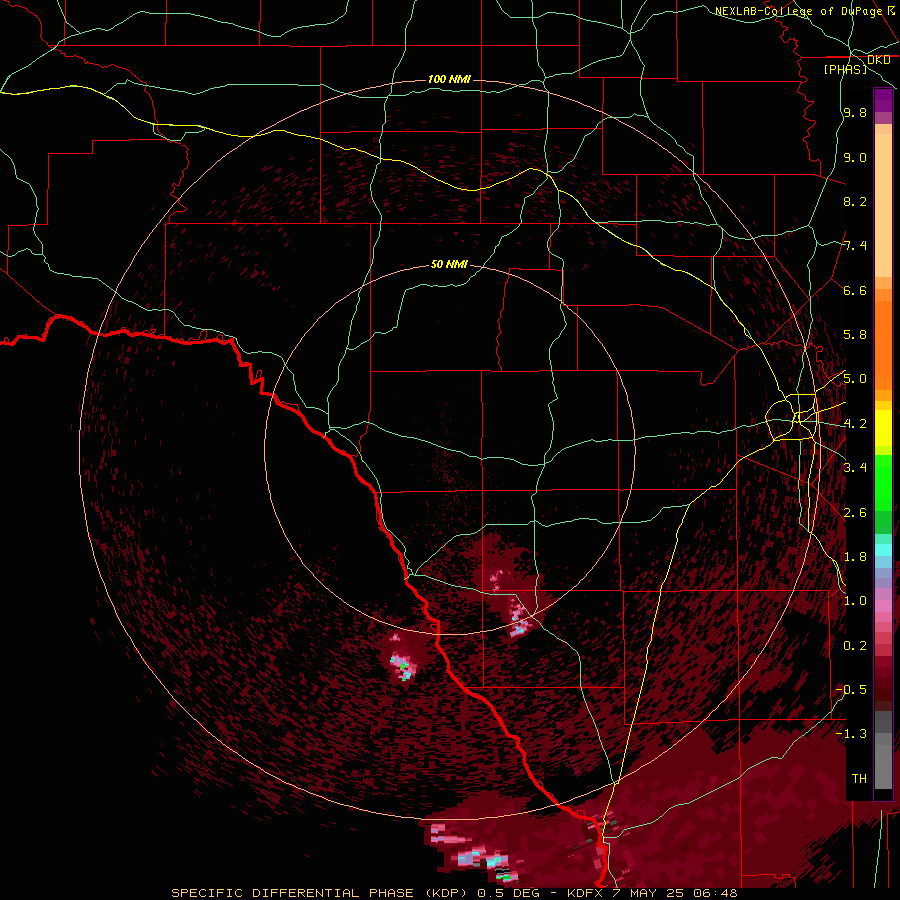Click the 7.4 value on the color scale
The width and height of the screenshot is (900, 900).
[x=855, y=246]
